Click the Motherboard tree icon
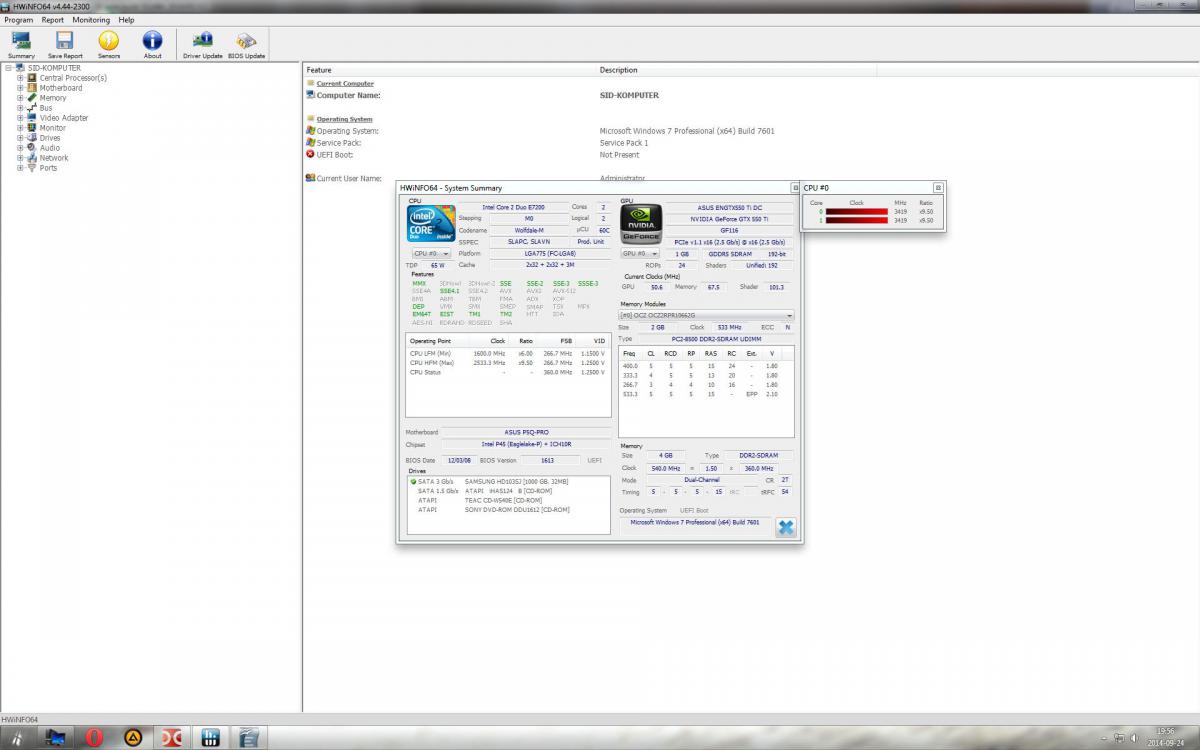Screen dimensions: 1200x750 click(x=33, y=88)
